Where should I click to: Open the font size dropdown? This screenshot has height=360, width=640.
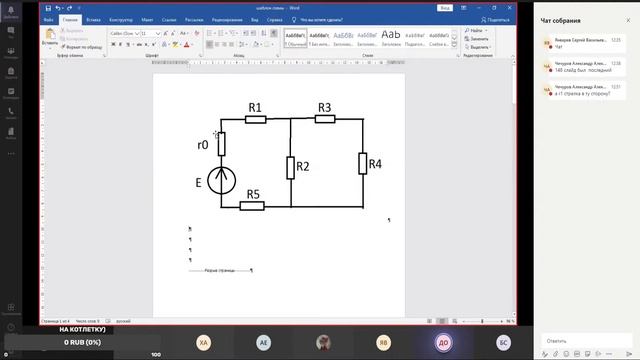(158, 33)
